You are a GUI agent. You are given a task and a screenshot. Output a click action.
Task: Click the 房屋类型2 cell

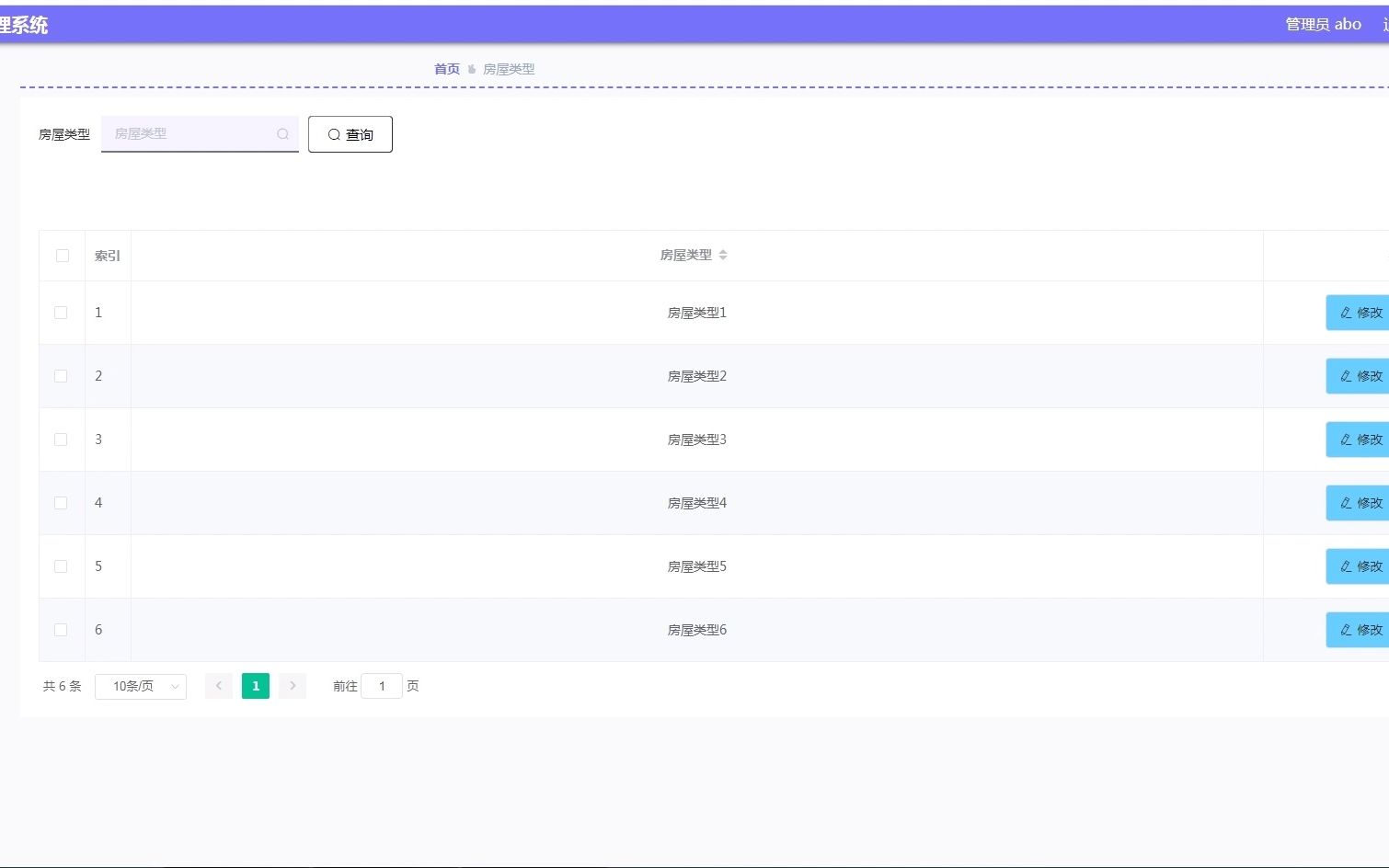pyautogui.click(x=697, y=376)
